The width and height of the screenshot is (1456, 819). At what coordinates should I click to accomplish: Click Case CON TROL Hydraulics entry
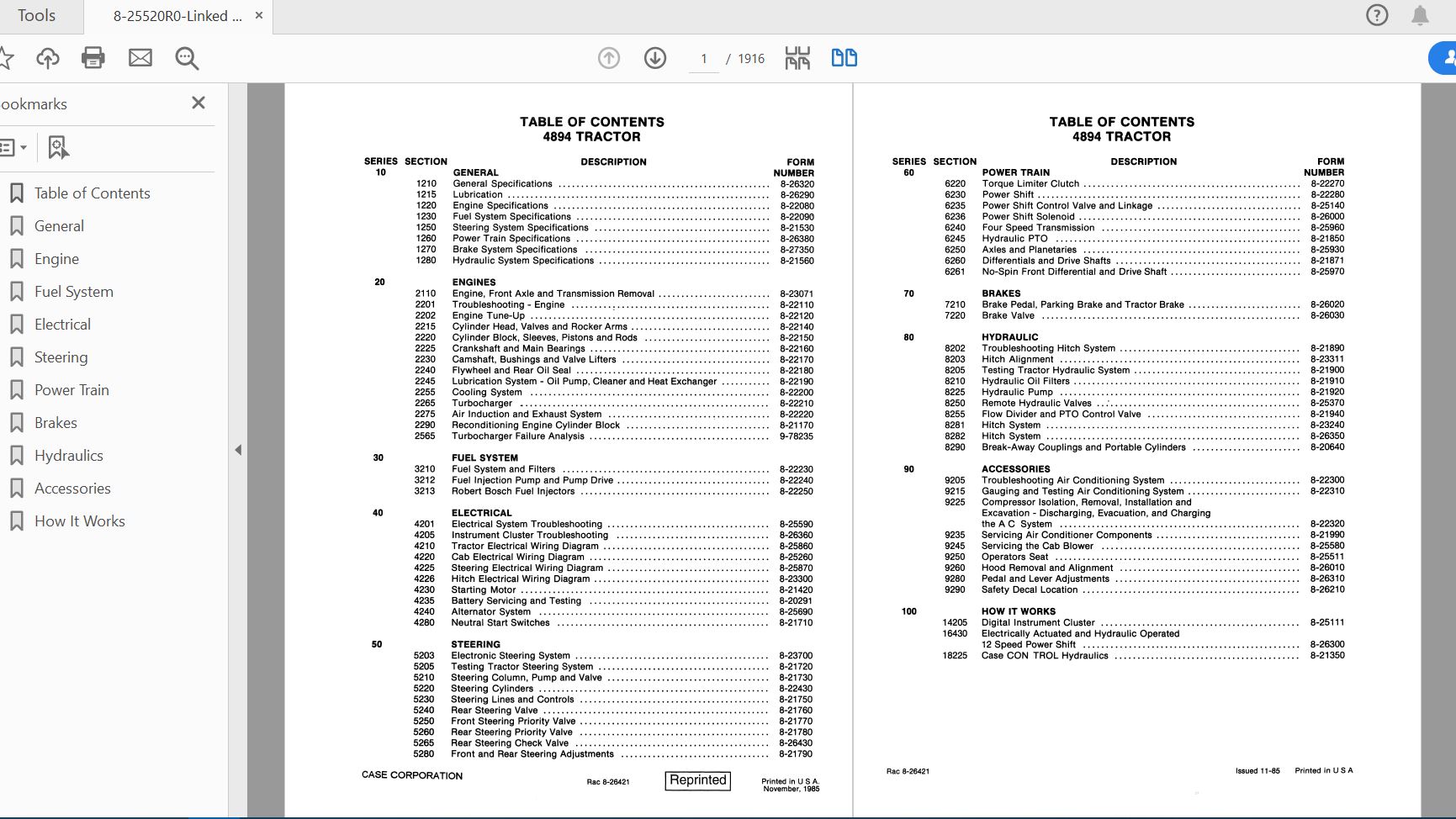[1045, 655]
